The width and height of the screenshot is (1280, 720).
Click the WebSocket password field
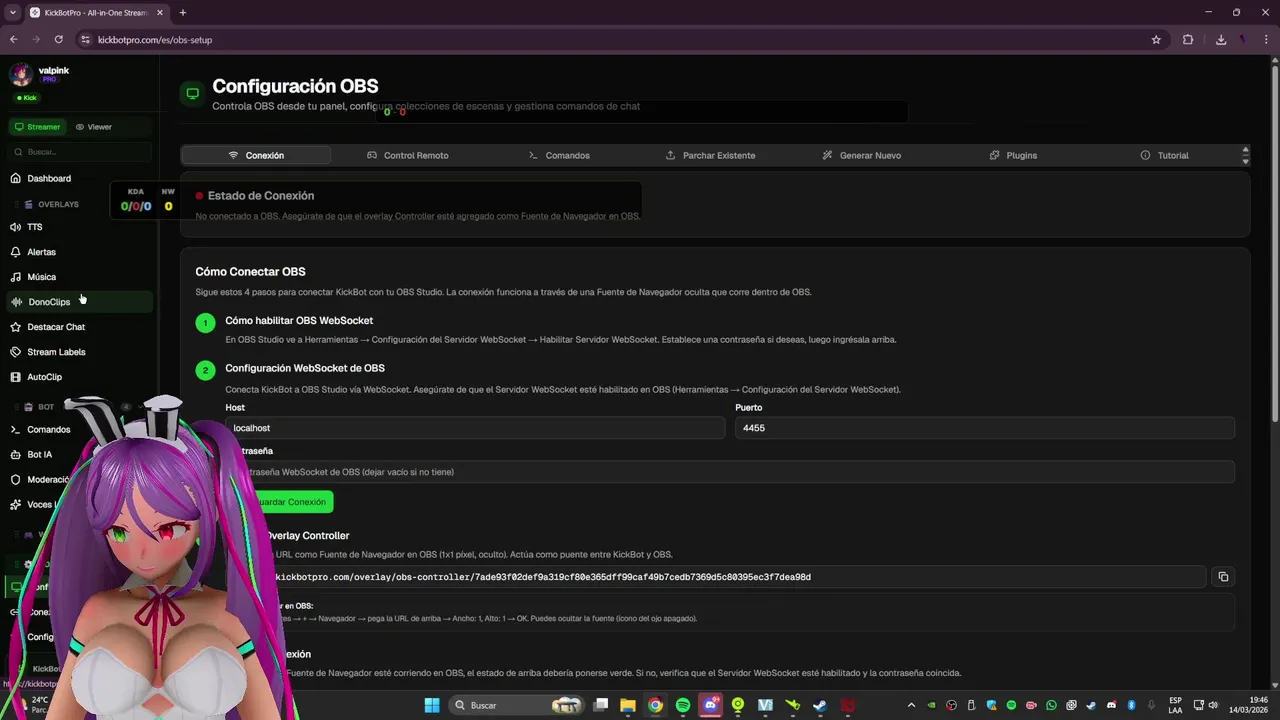click(x=730, y=472)
